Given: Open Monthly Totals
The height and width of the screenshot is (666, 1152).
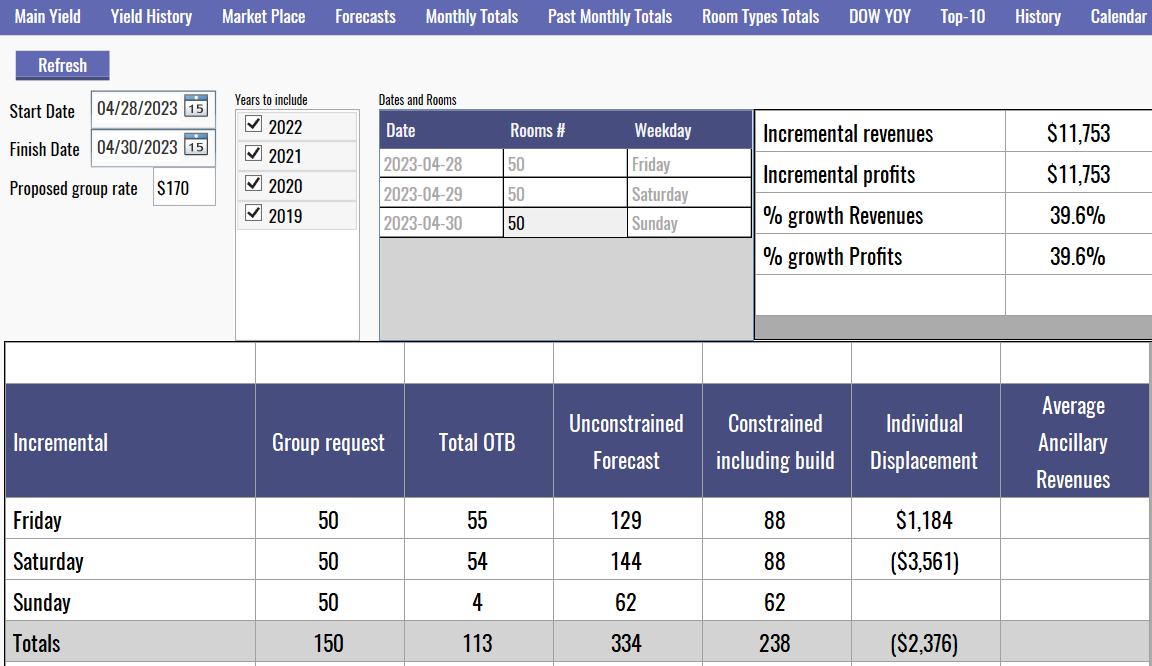Looking at the screenshot, I should (471, 16).
